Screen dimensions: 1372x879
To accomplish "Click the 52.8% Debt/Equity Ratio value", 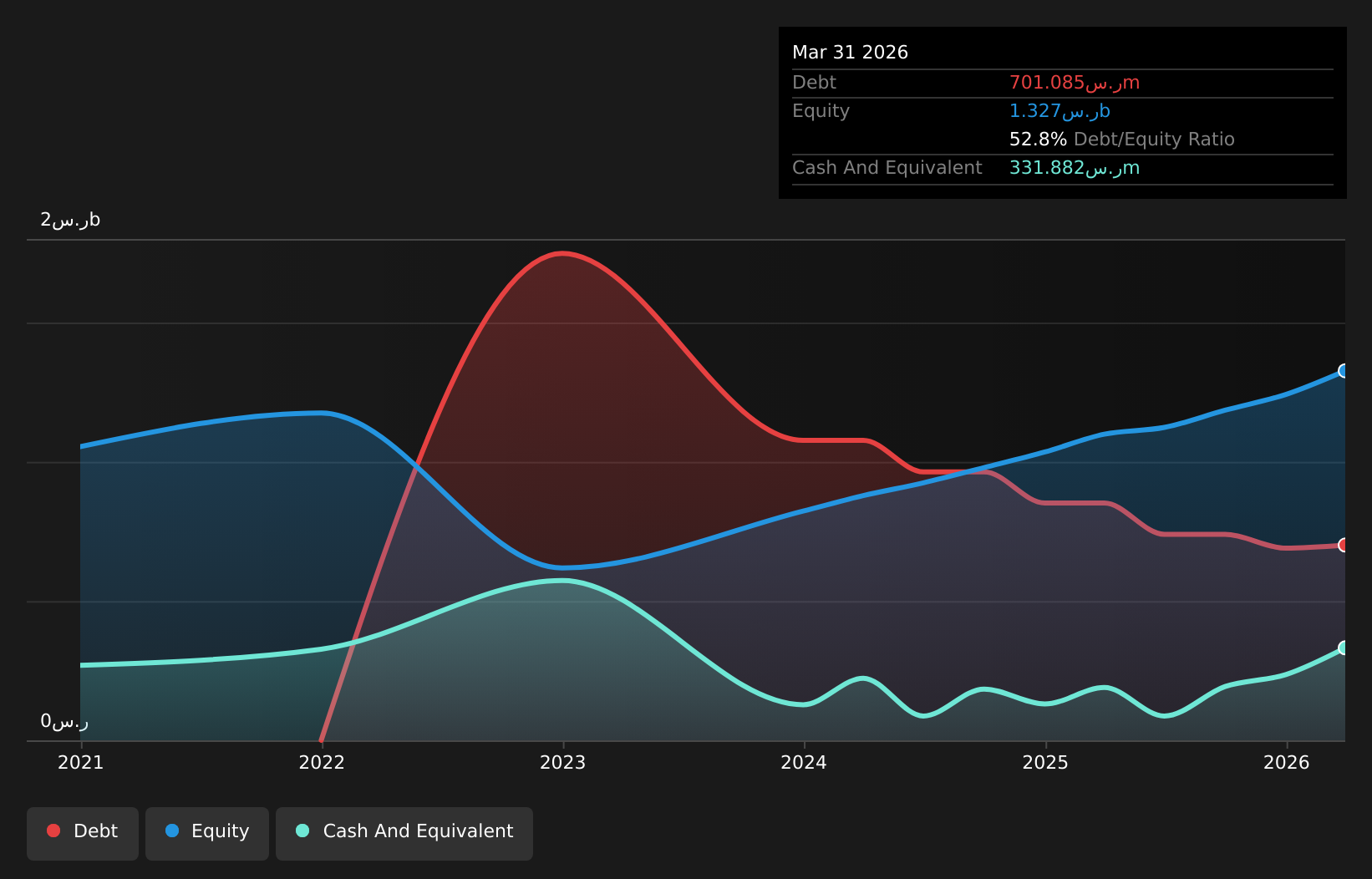I will [1121, 140].
